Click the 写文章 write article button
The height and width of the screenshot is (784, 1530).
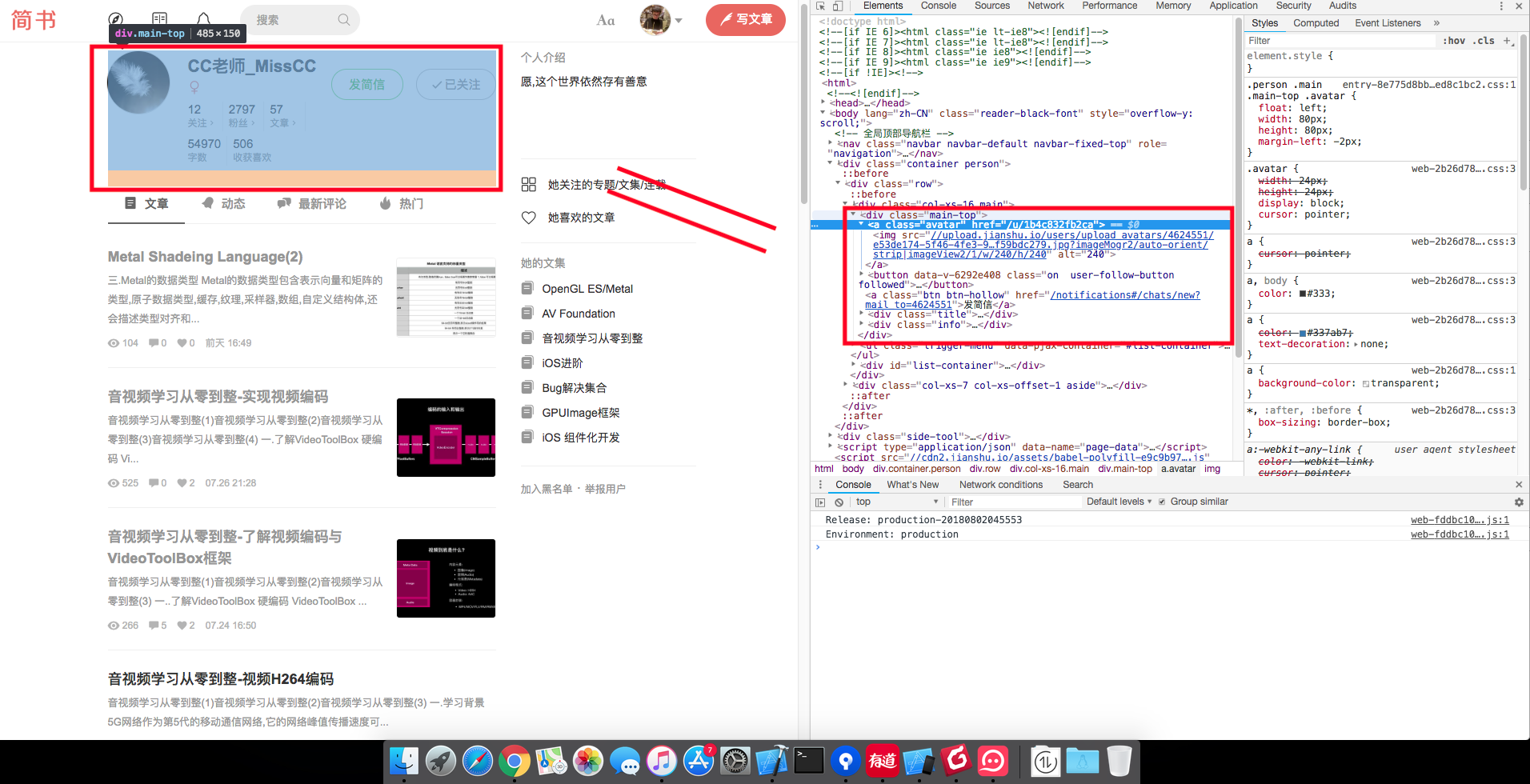click(x=746, y=20)
